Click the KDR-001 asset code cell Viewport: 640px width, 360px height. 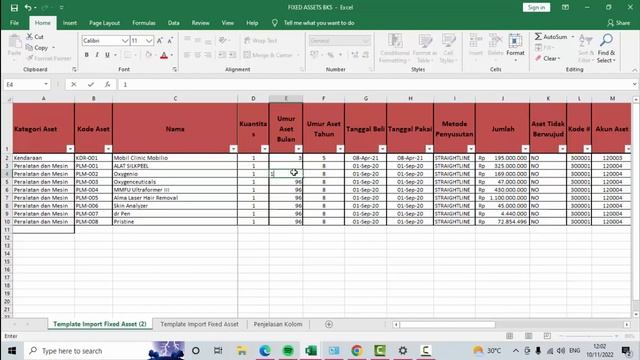point(93,158)
